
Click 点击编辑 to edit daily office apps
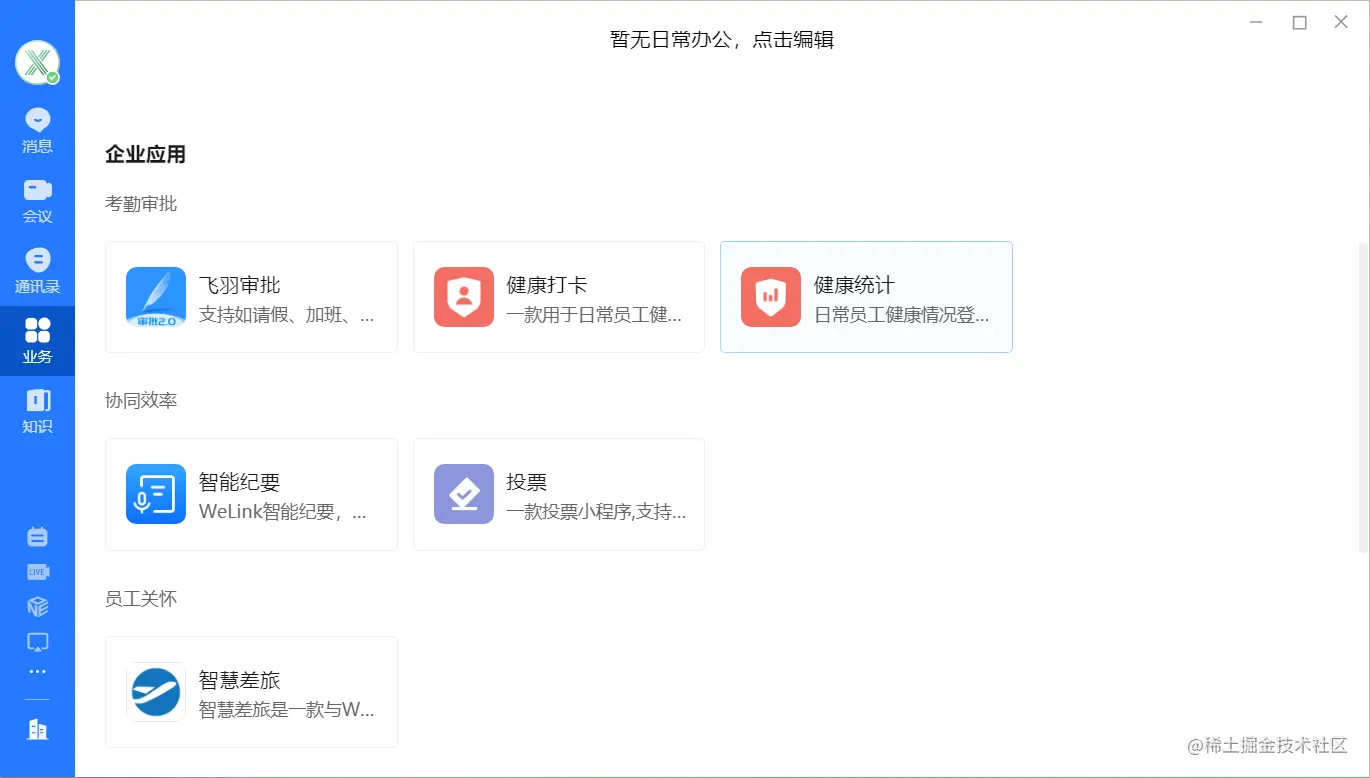point(796,40)
